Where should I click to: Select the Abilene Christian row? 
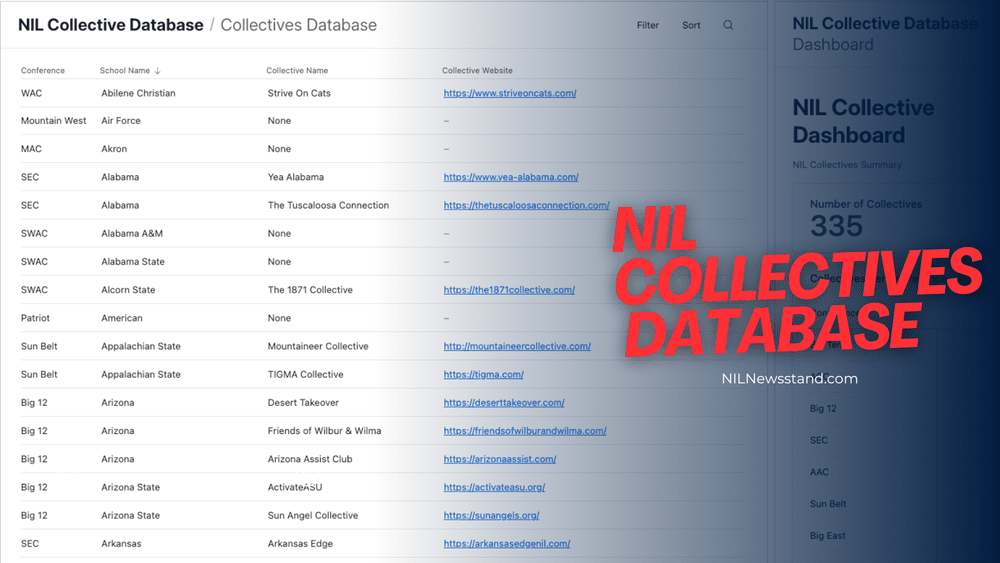pyautogui.click(x=138, y=93)
